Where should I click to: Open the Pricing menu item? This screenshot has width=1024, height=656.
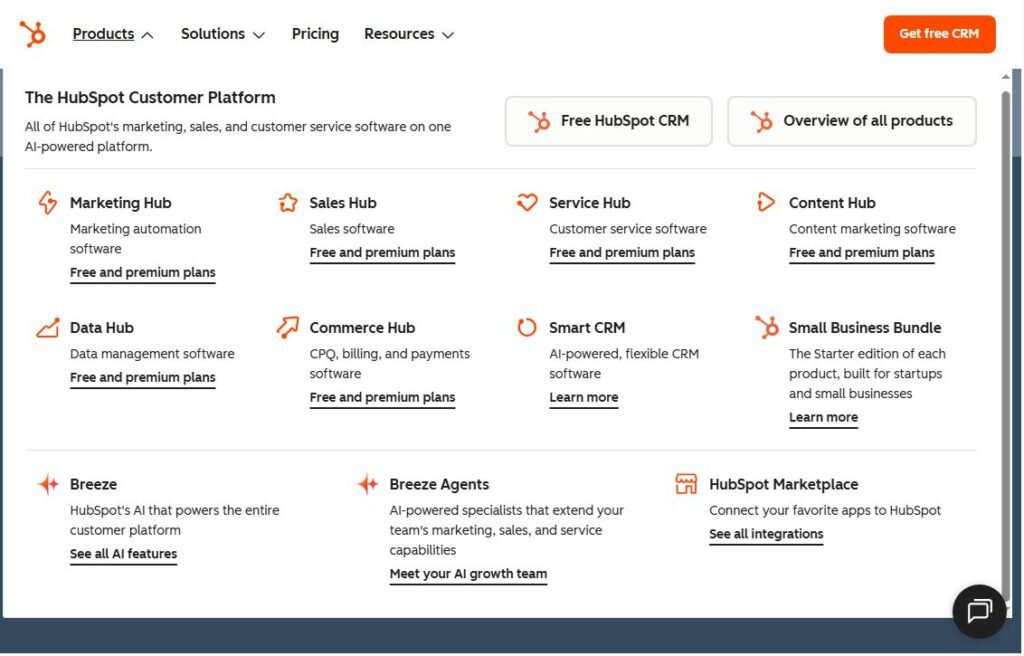tap(315, 33)
